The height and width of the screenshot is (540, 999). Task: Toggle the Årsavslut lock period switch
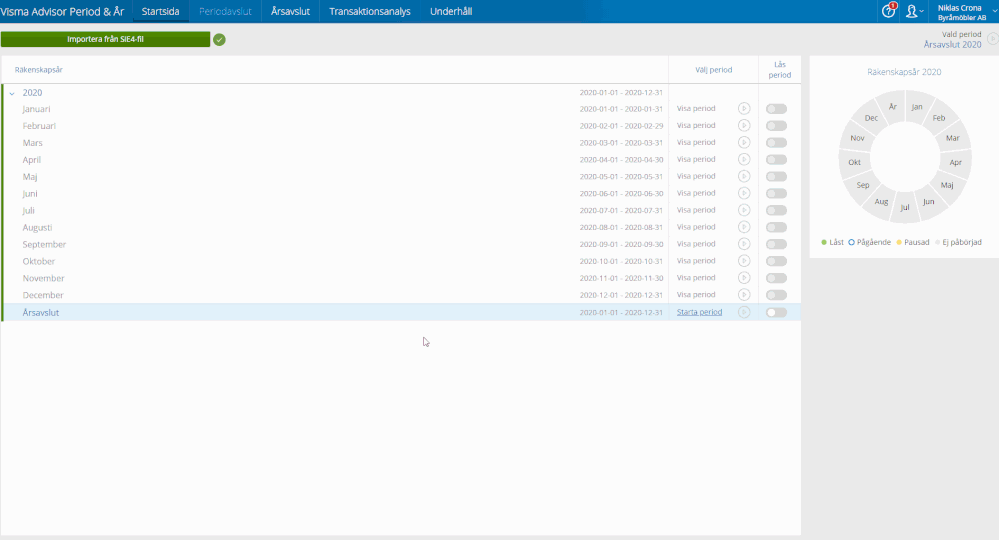click(776, 312)
